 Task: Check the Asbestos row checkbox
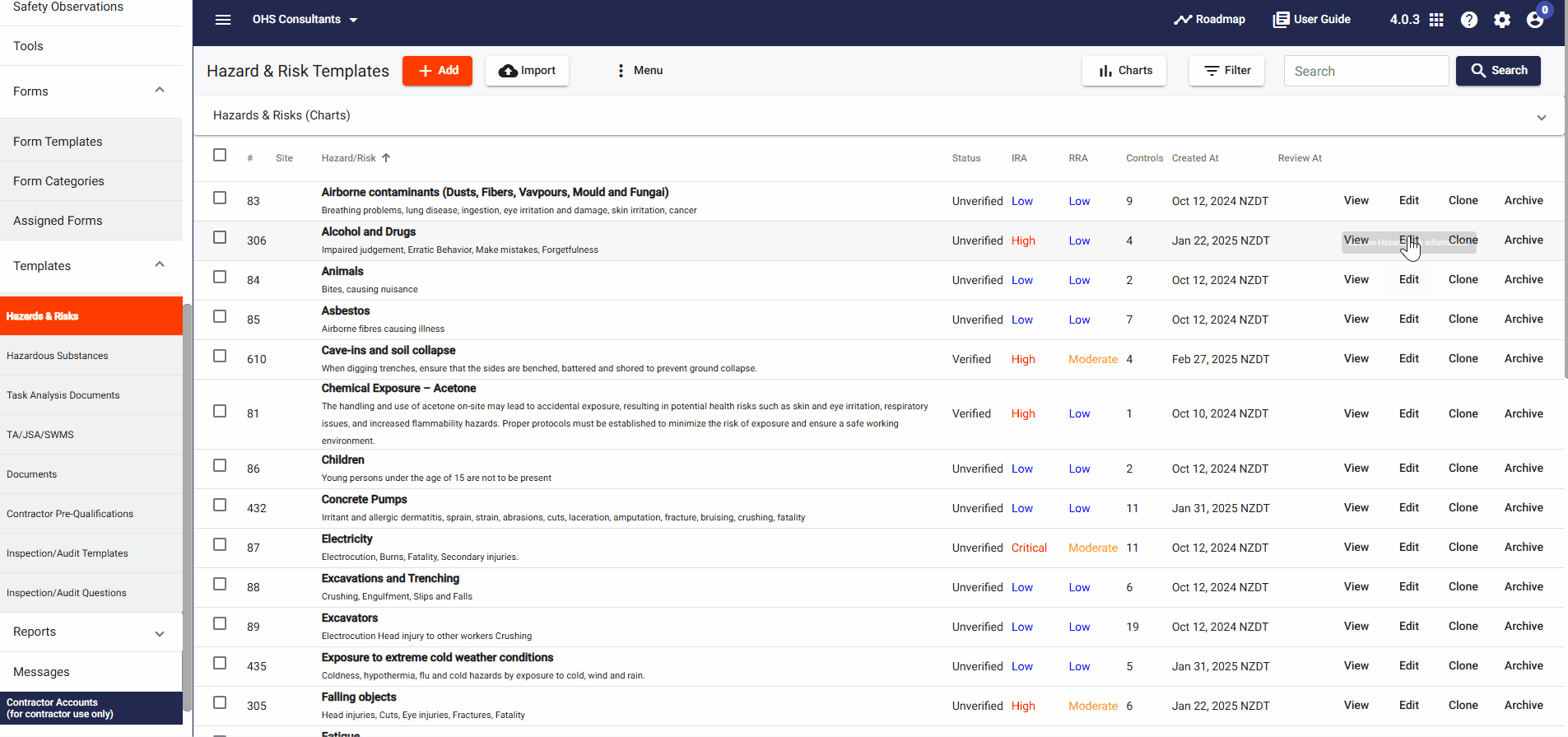pyautogui.click(x=220, y=316)
